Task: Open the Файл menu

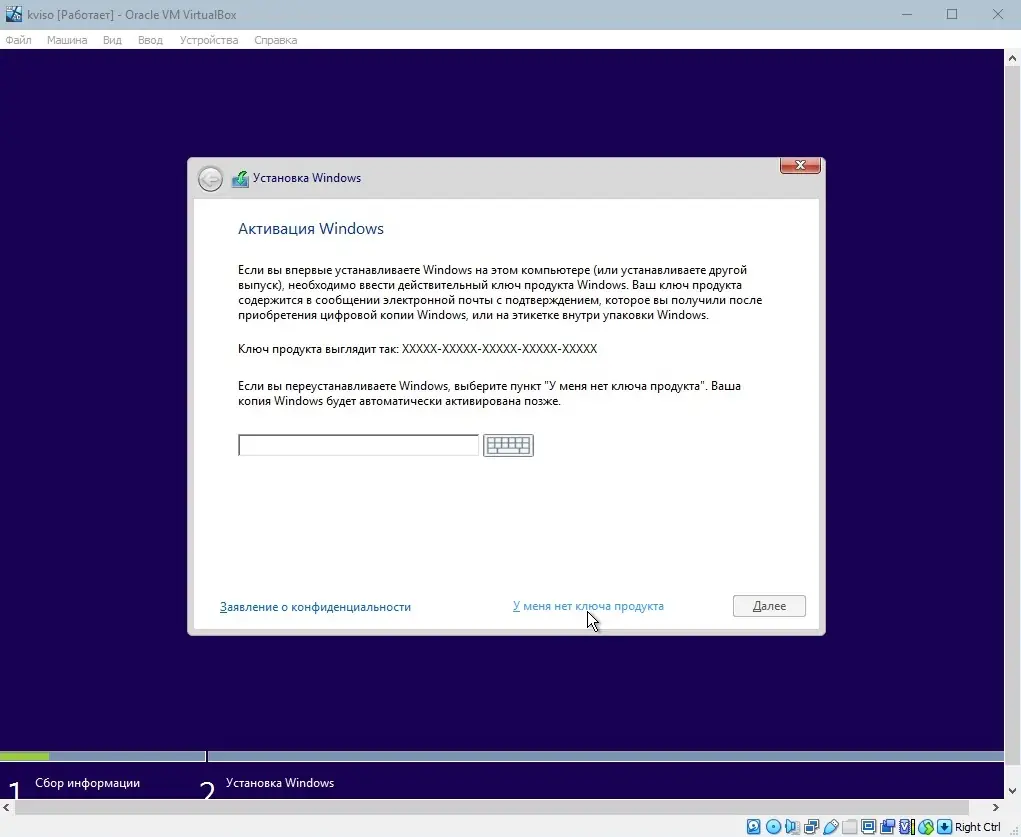Action: (18, 40)
